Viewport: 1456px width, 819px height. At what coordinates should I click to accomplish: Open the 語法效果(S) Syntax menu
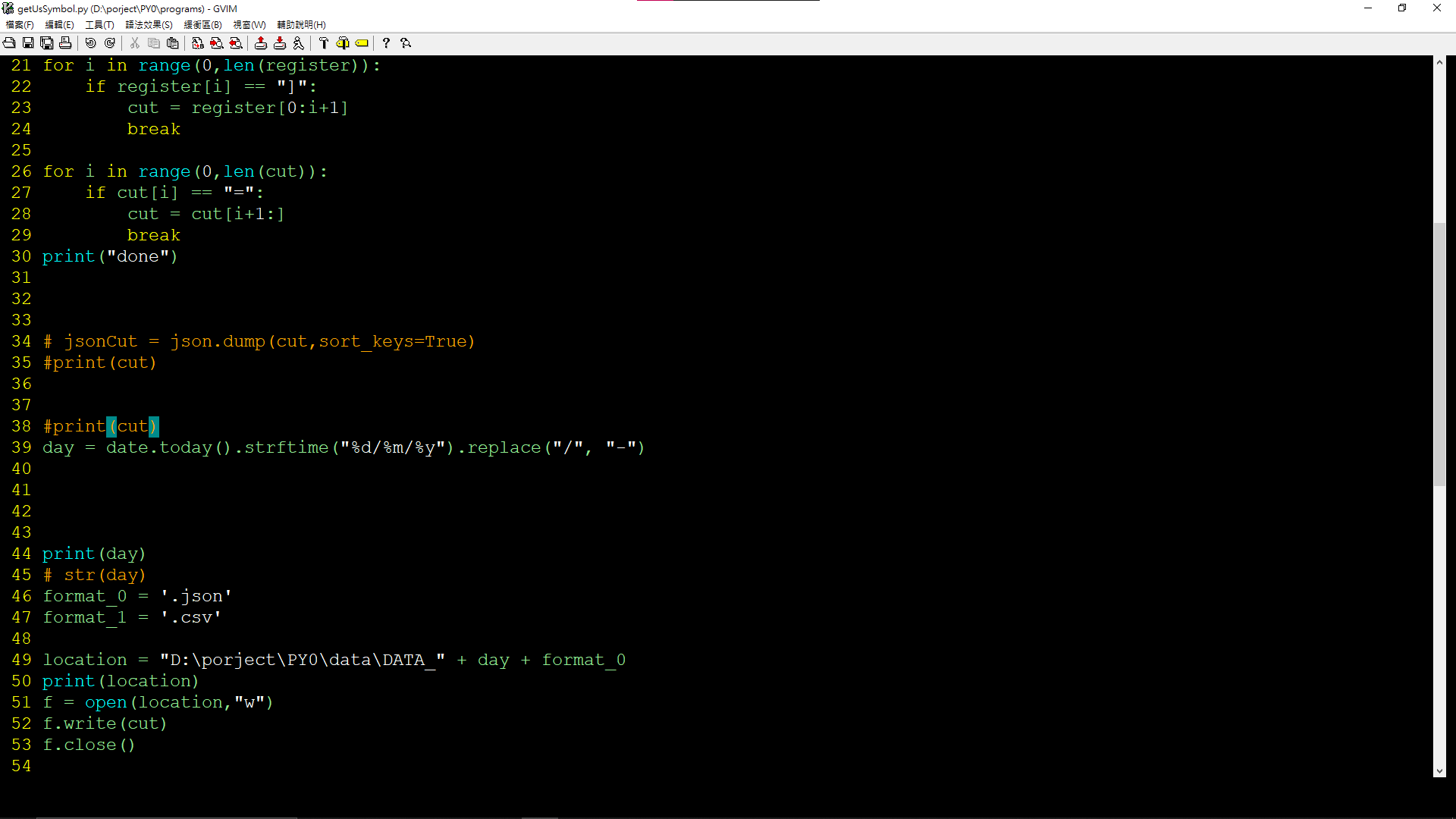click(x=149, y=25)
